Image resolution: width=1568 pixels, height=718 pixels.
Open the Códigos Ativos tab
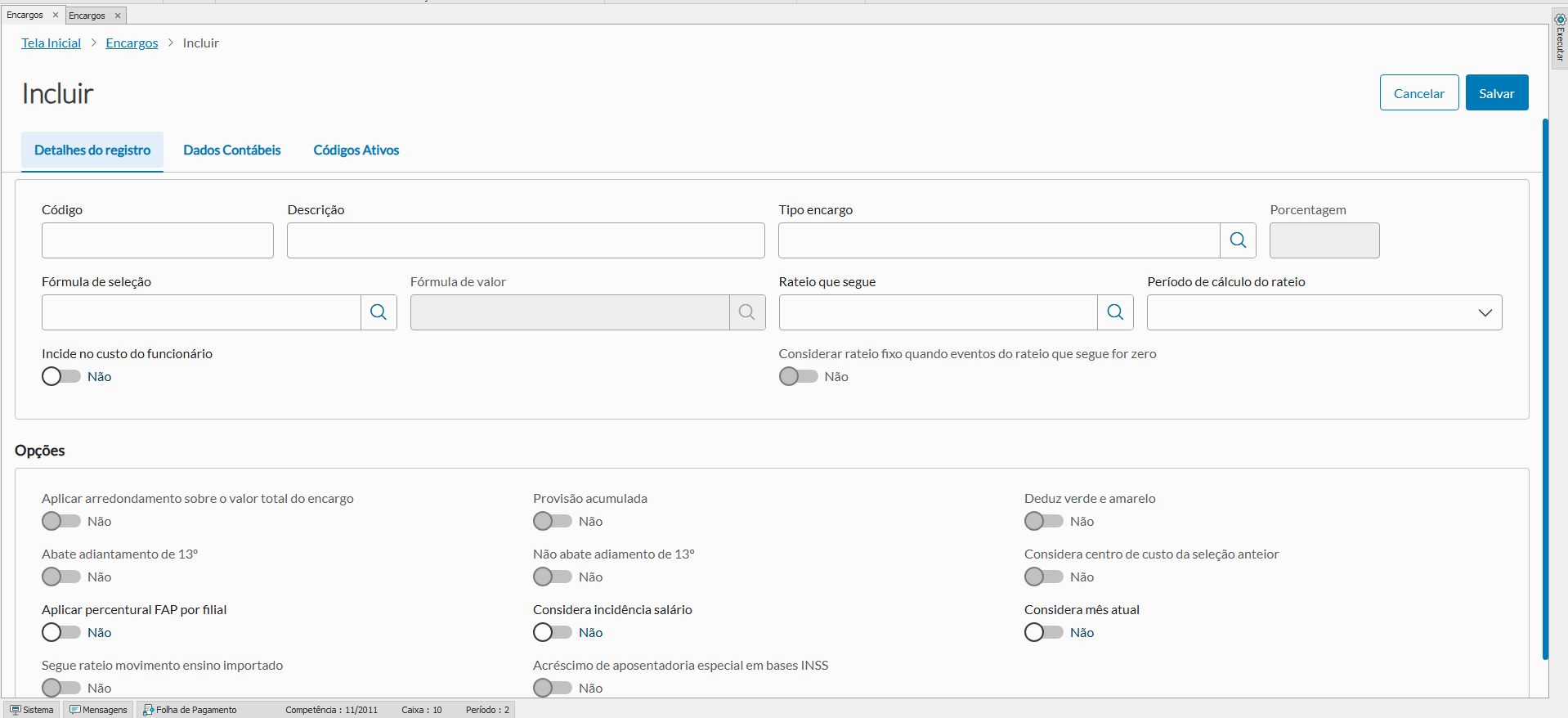coord(356,150)
